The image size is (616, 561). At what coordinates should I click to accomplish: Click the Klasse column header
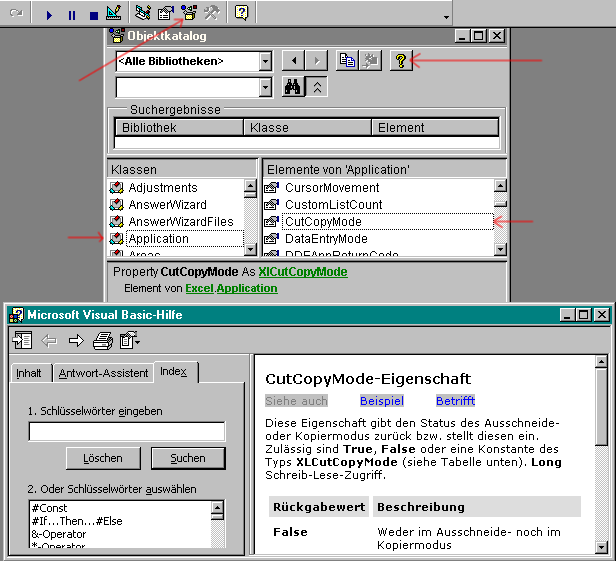click(308, 128)
